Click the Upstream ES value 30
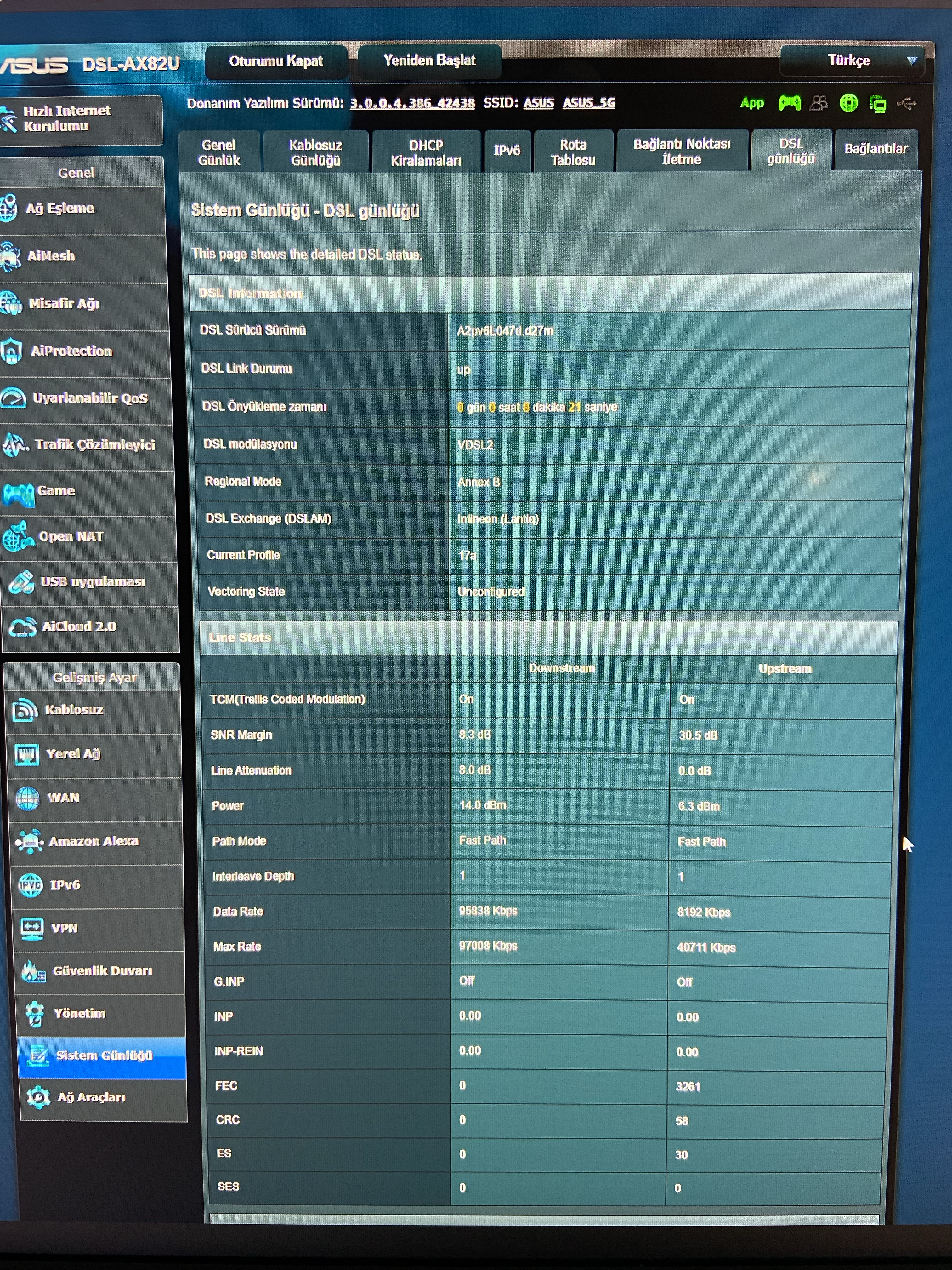Image resolution: width=952 pixels, height=1270 pixels. [x=681, y=1155]
